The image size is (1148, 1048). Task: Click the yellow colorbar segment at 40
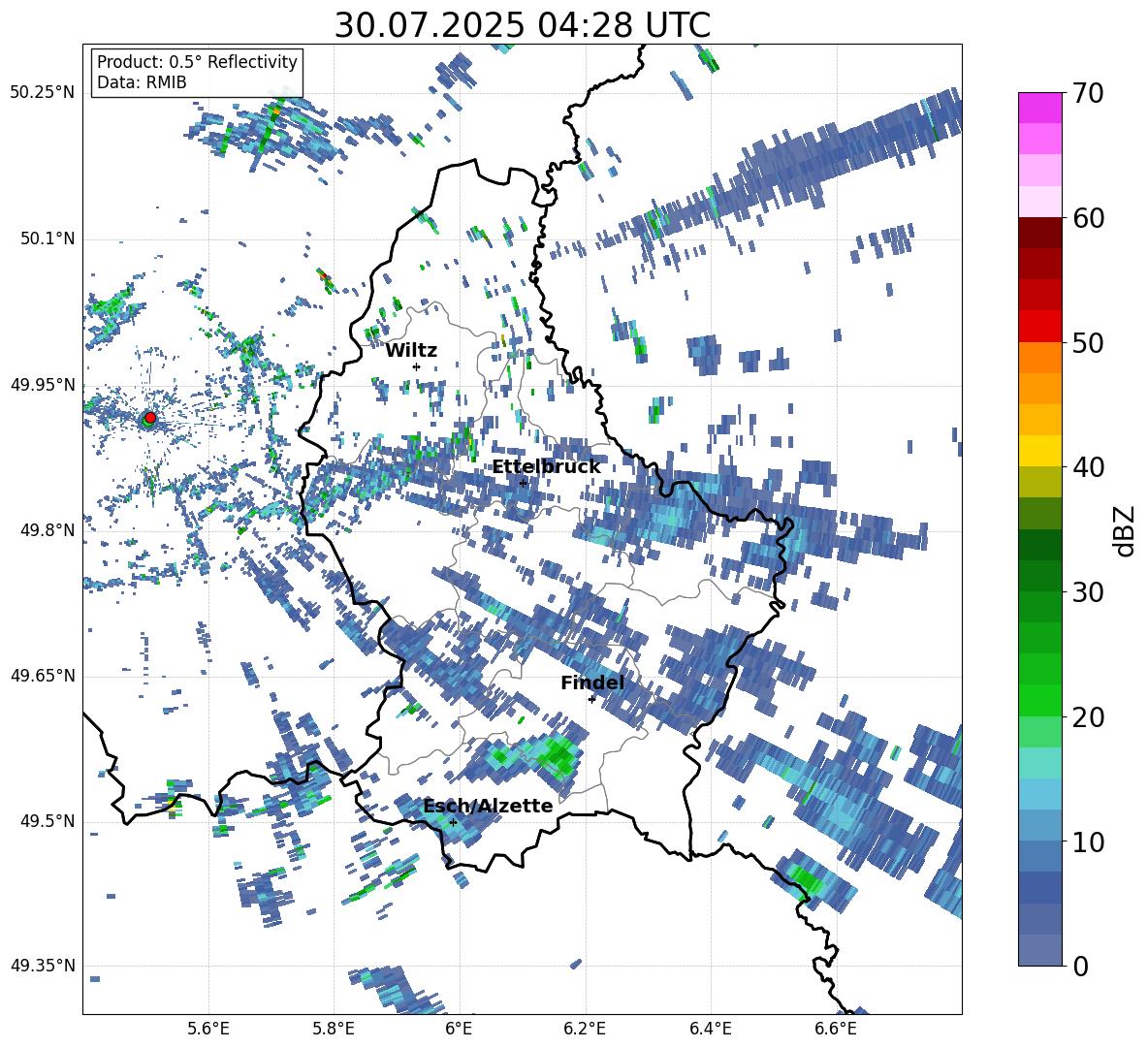pos(1039,451)
